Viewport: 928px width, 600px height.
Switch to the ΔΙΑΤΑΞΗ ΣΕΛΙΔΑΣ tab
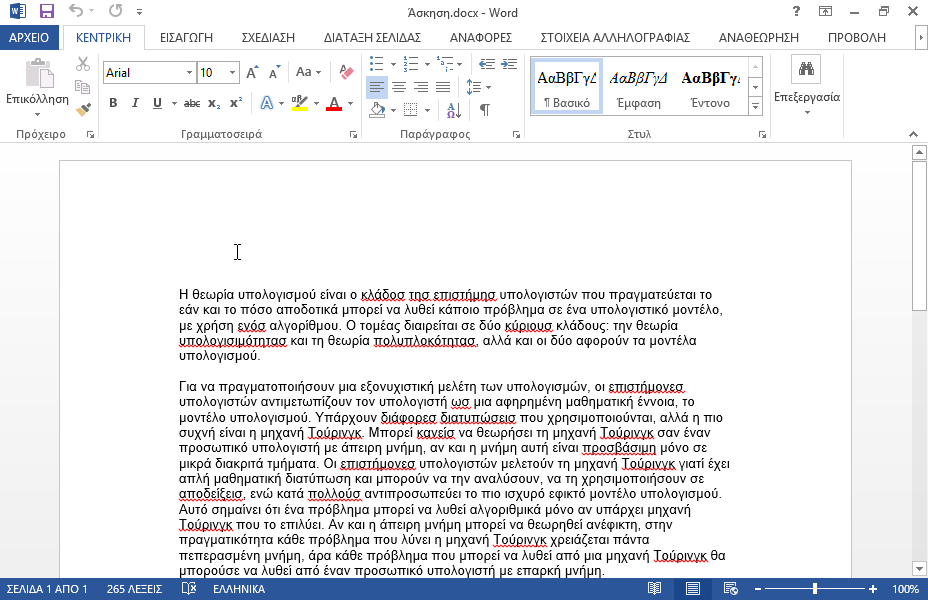(372, 37)
